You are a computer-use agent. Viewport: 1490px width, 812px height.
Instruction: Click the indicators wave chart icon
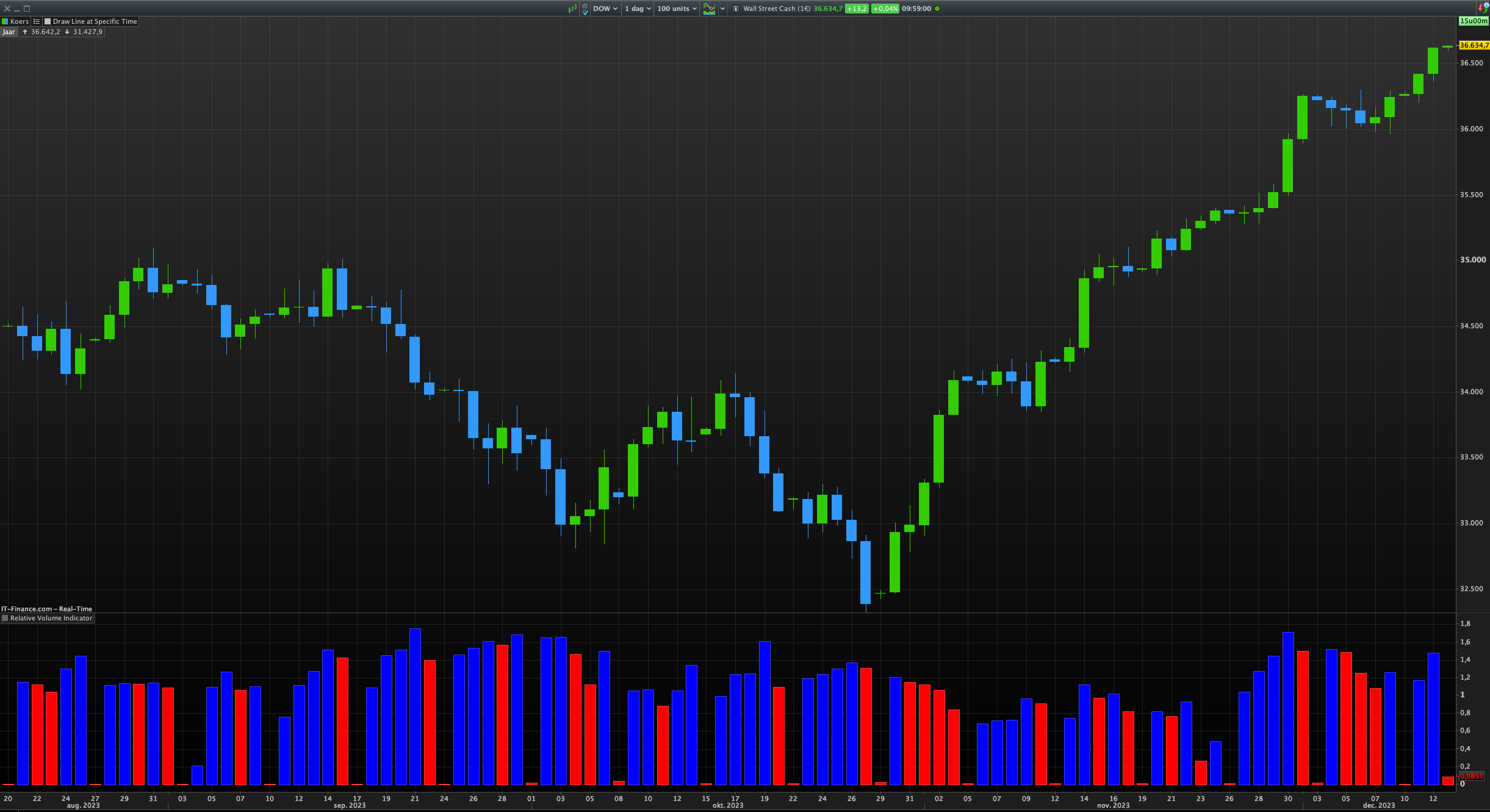pyautogui.click(x=709, y=9)
